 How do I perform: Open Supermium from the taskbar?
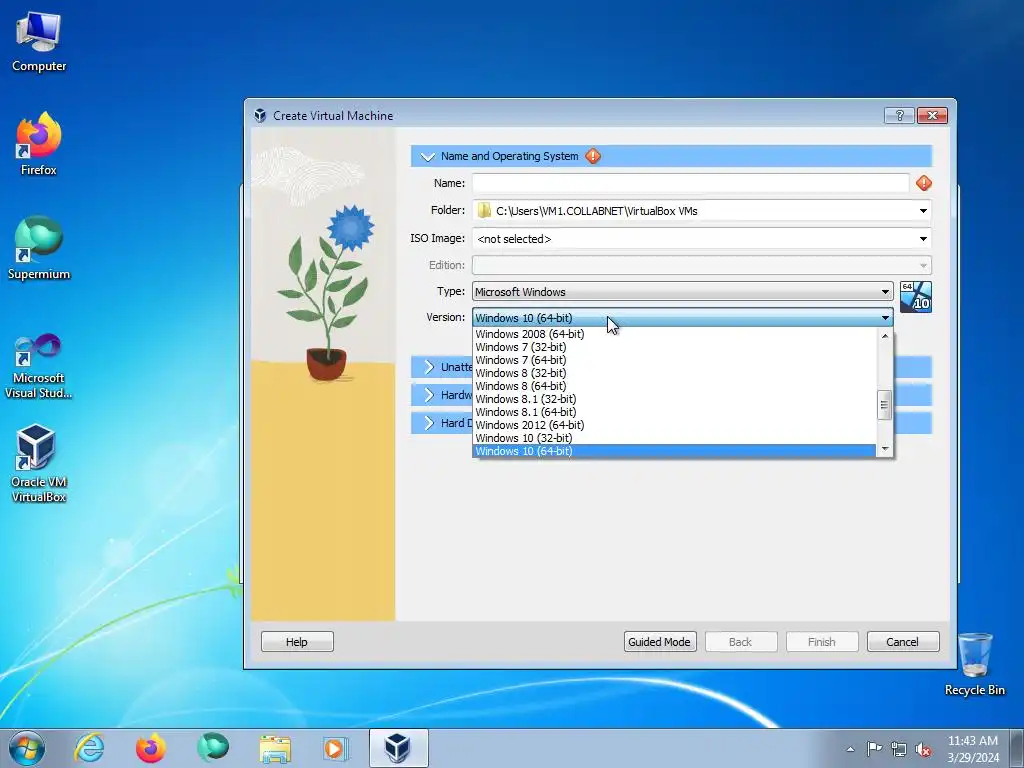click(213, 748)
